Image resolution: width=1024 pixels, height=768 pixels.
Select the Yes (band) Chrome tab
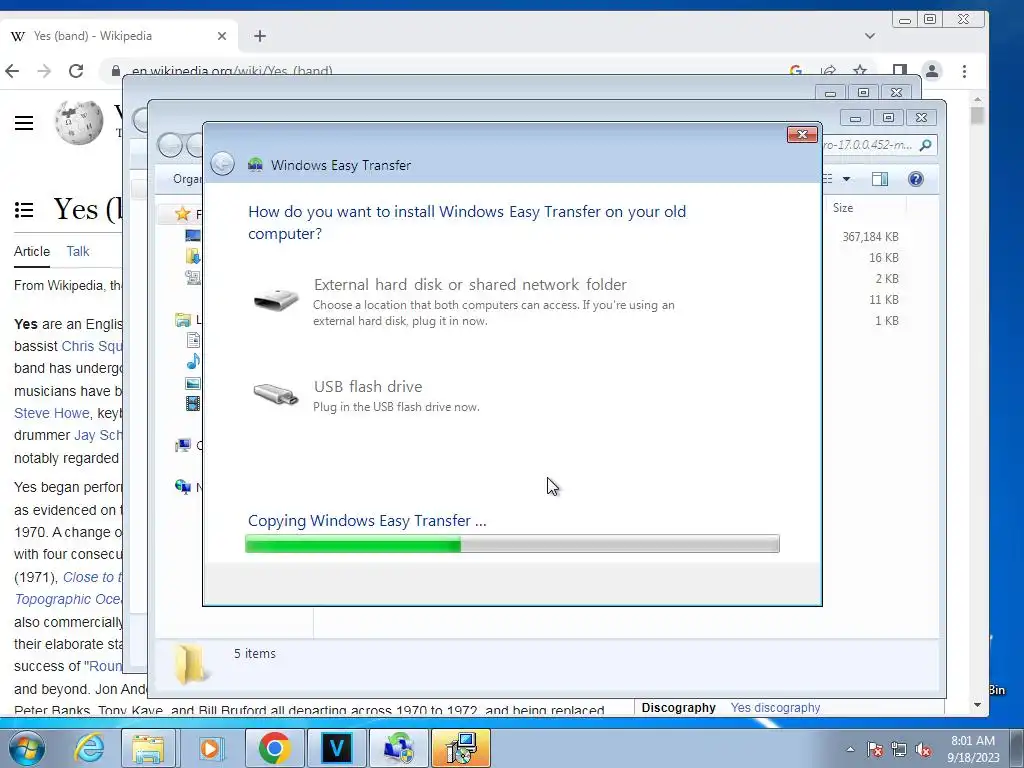pos(119,36)
